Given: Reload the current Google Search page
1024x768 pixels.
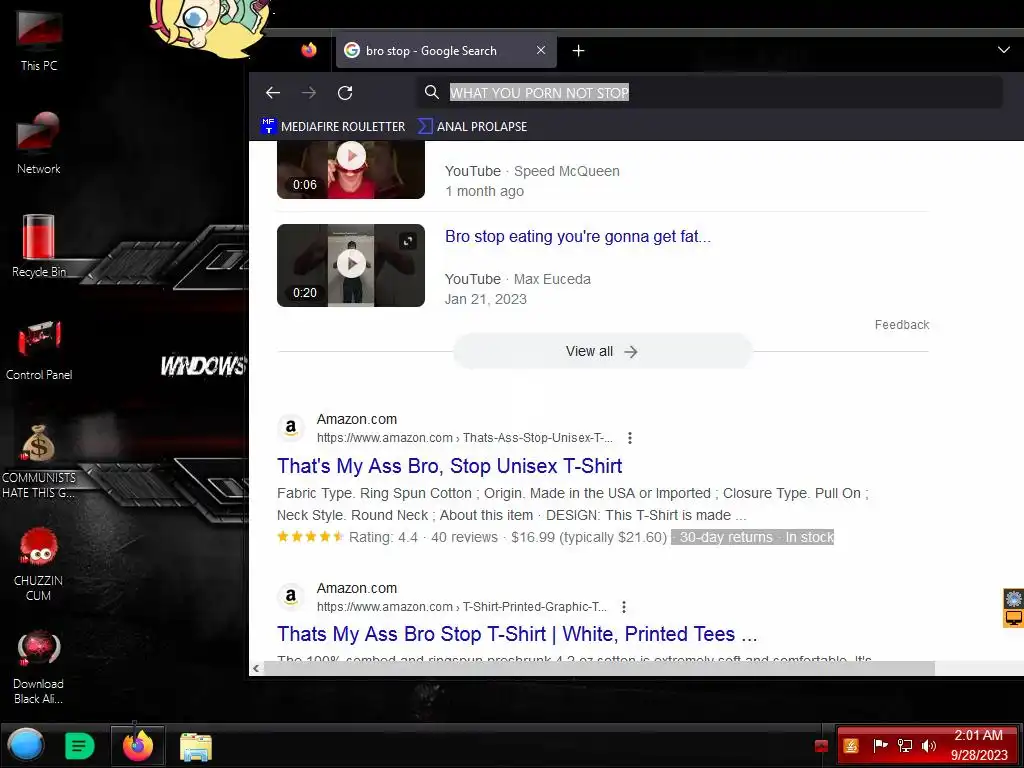Looking at the screenshot, I should coord(345,93).
